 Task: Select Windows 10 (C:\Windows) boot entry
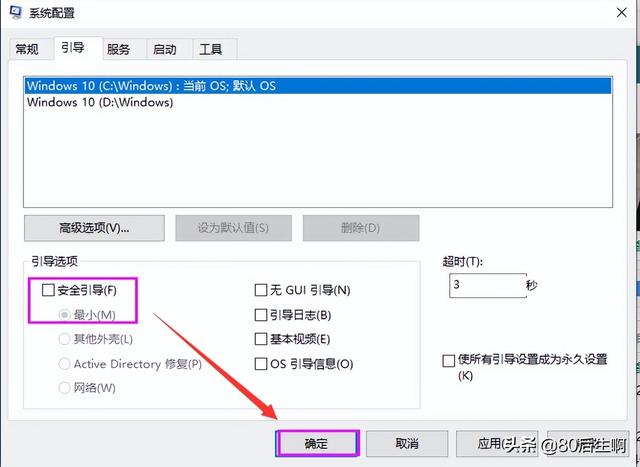(318, 86)
